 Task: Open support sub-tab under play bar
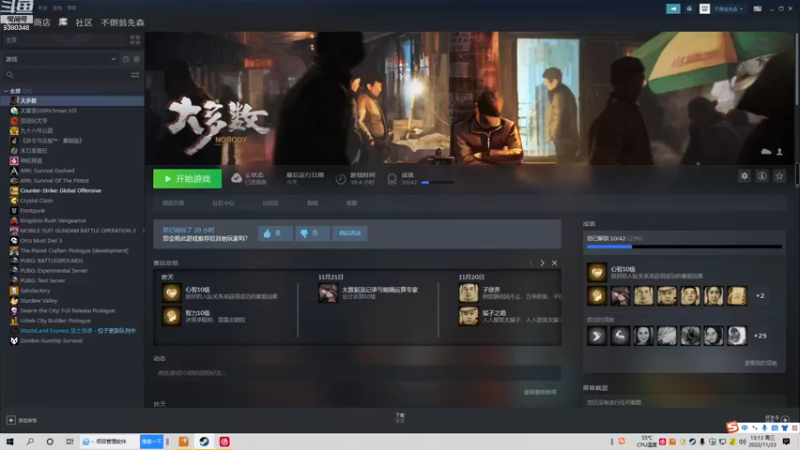tap(352, 203)
